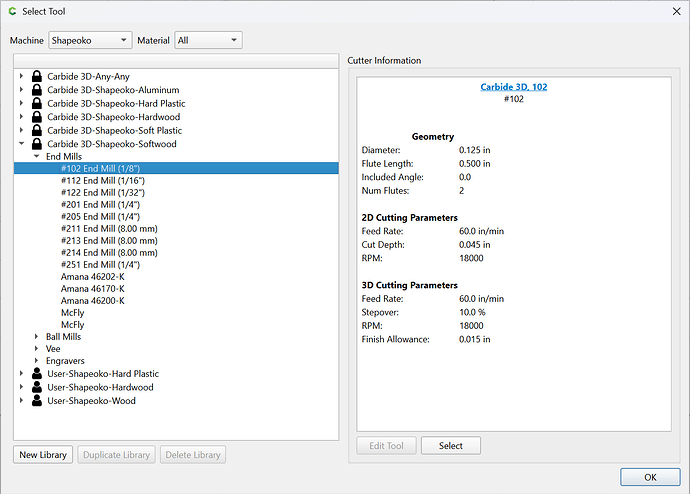Click the 0.125 in diameter value
The image size is (690, 494).
click(474, 150)
